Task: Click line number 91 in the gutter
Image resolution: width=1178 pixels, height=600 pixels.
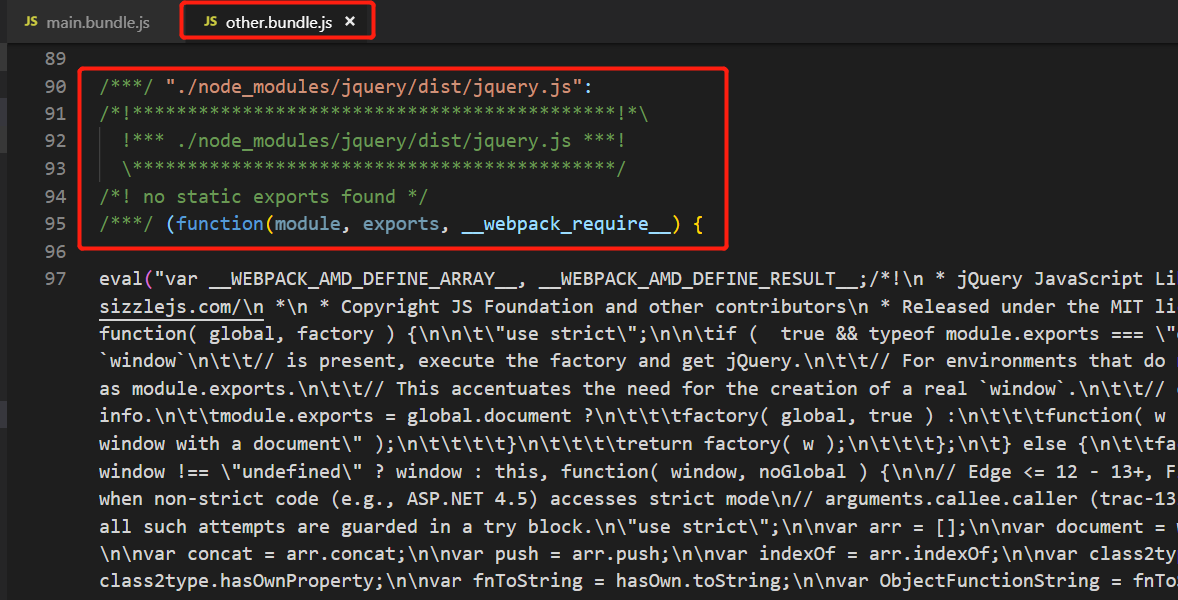Action: (x=56, y=114)
